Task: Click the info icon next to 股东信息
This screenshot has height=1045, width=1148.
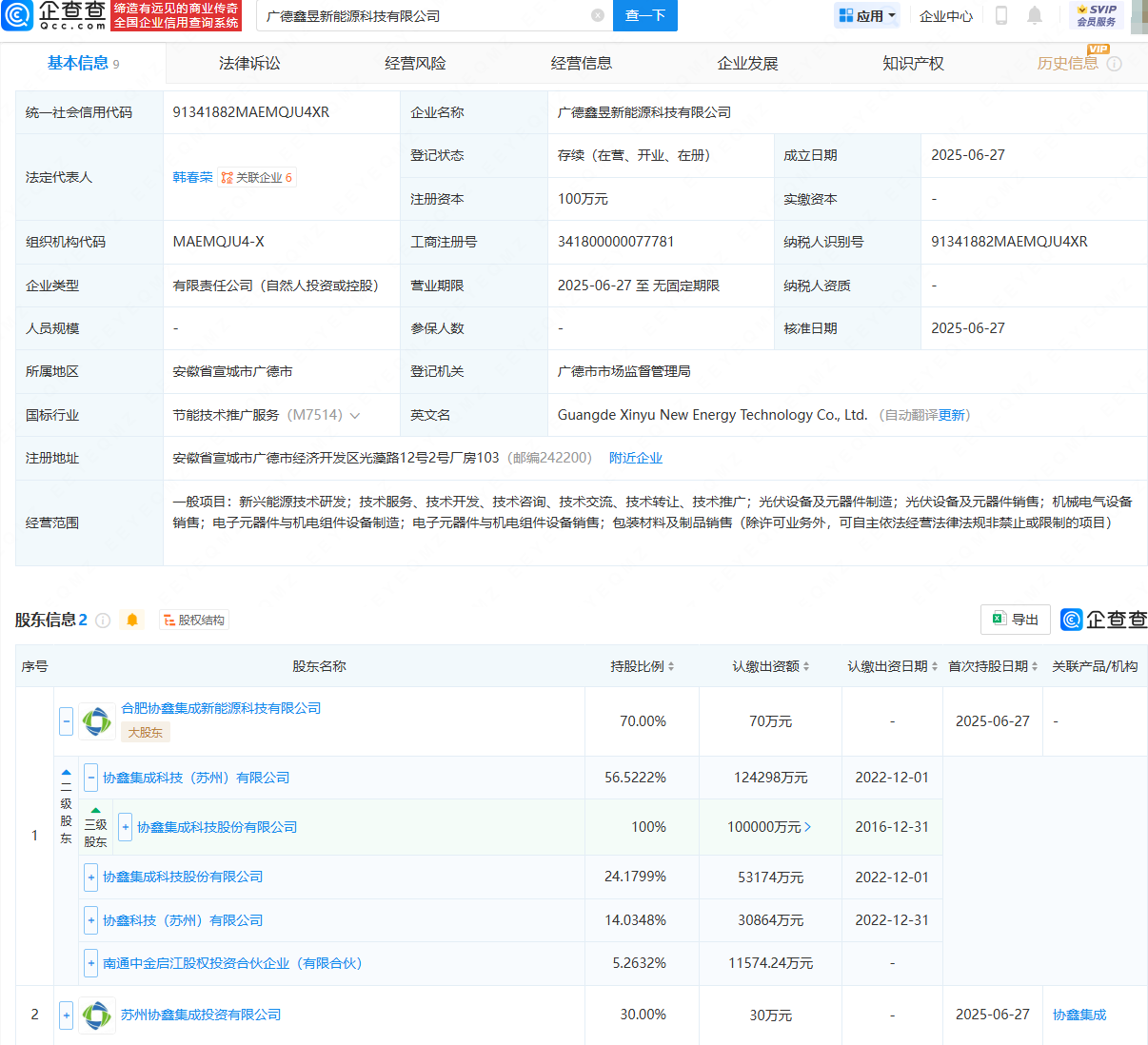Action: point(103,620)
